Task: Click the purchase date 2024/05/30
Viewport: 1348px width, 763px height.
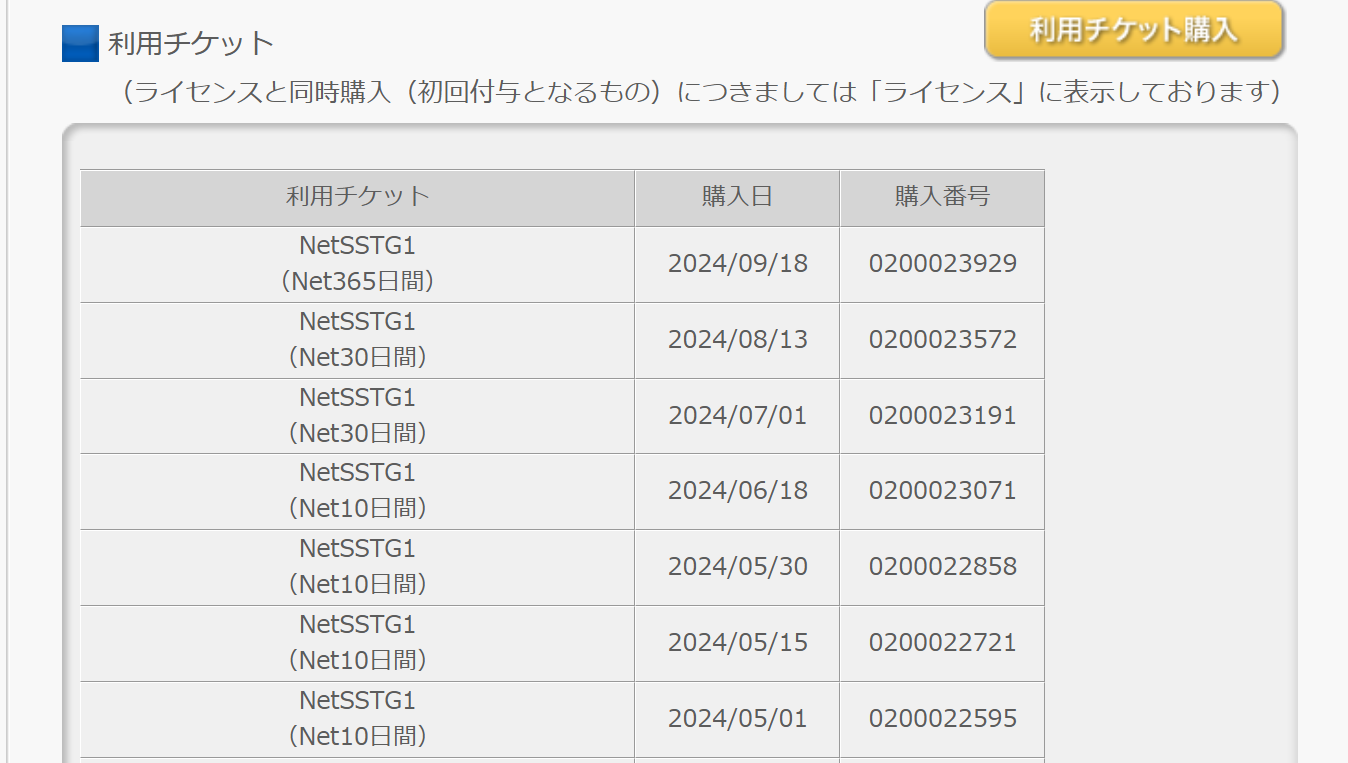Action: pos(737,567)
